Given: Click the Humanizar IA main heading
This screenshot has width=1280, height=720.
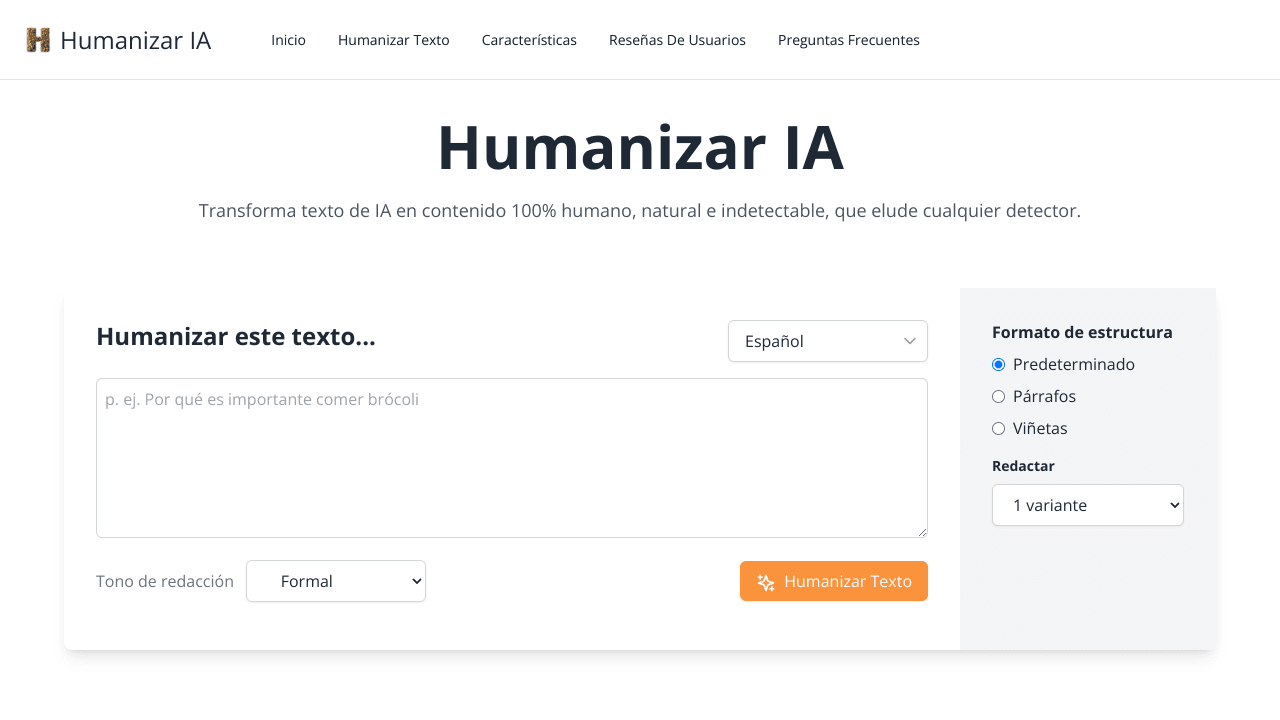Looking at the screenshot, I should pos(640,148).
